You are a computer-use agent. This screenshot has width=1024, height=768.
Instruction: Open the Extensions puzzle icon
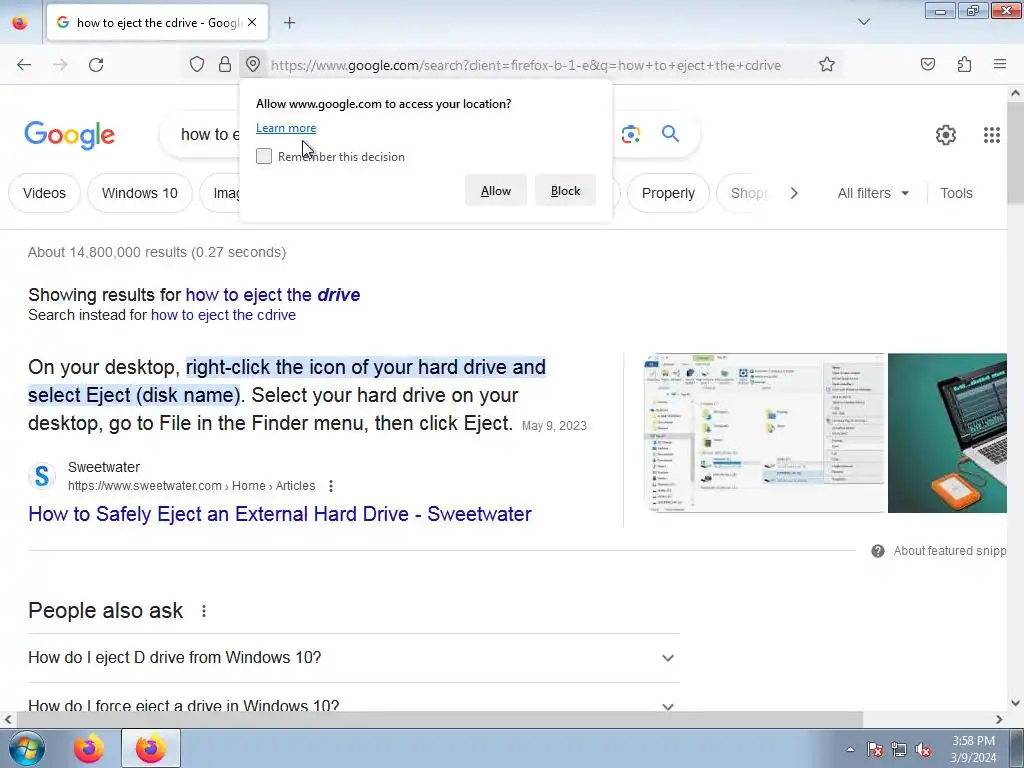[964, 64]
